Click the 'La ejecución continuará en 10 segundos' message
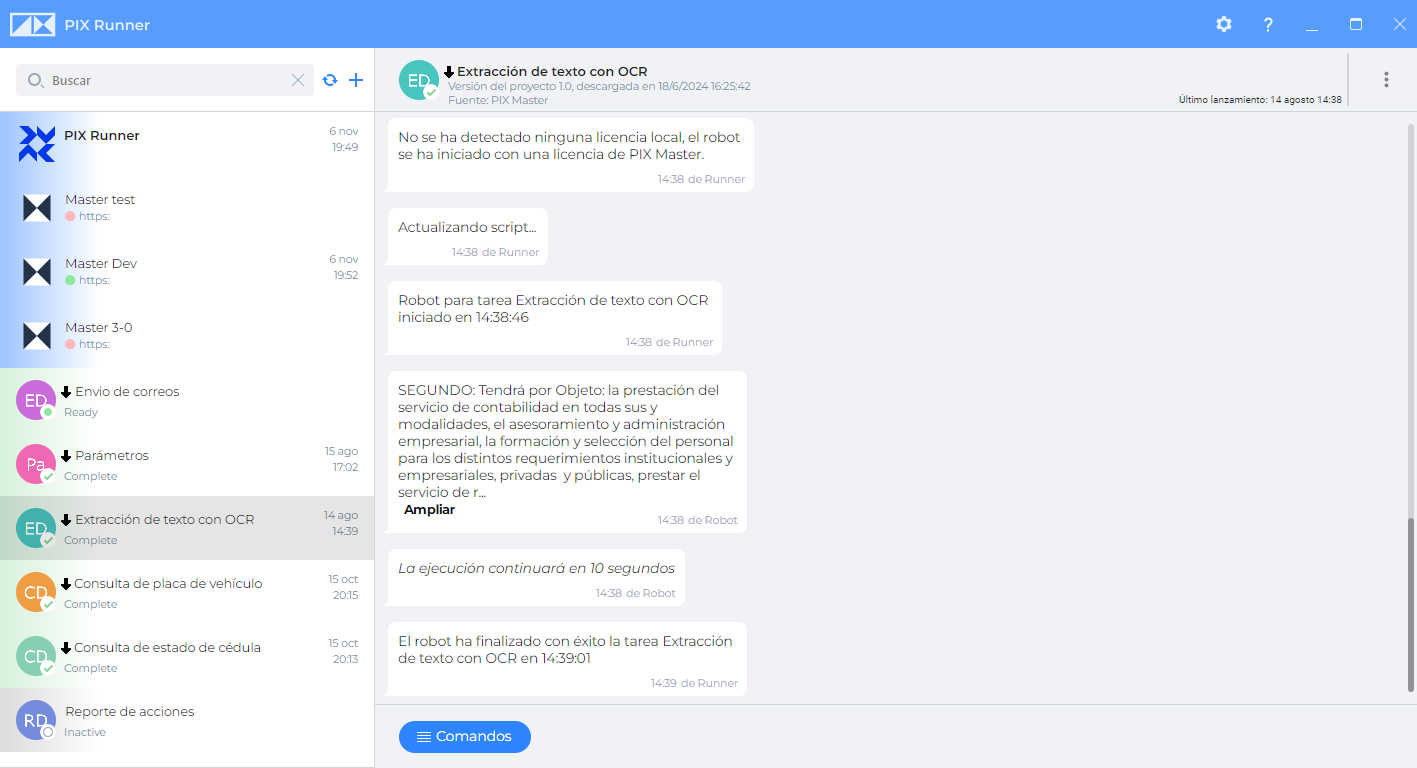The height and width of the screenshot is (768, 1417). [536, 578]
